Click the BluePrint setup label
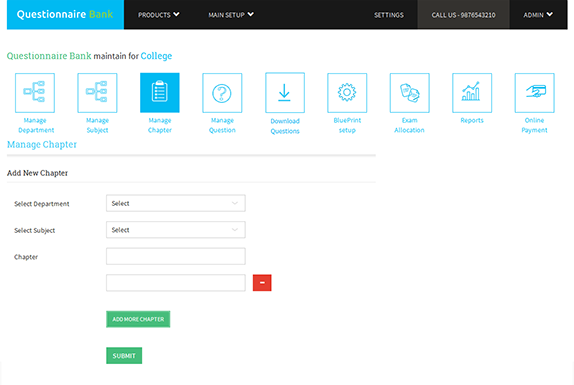This screenshot has width=574, height=385. (x=347, y=125)
